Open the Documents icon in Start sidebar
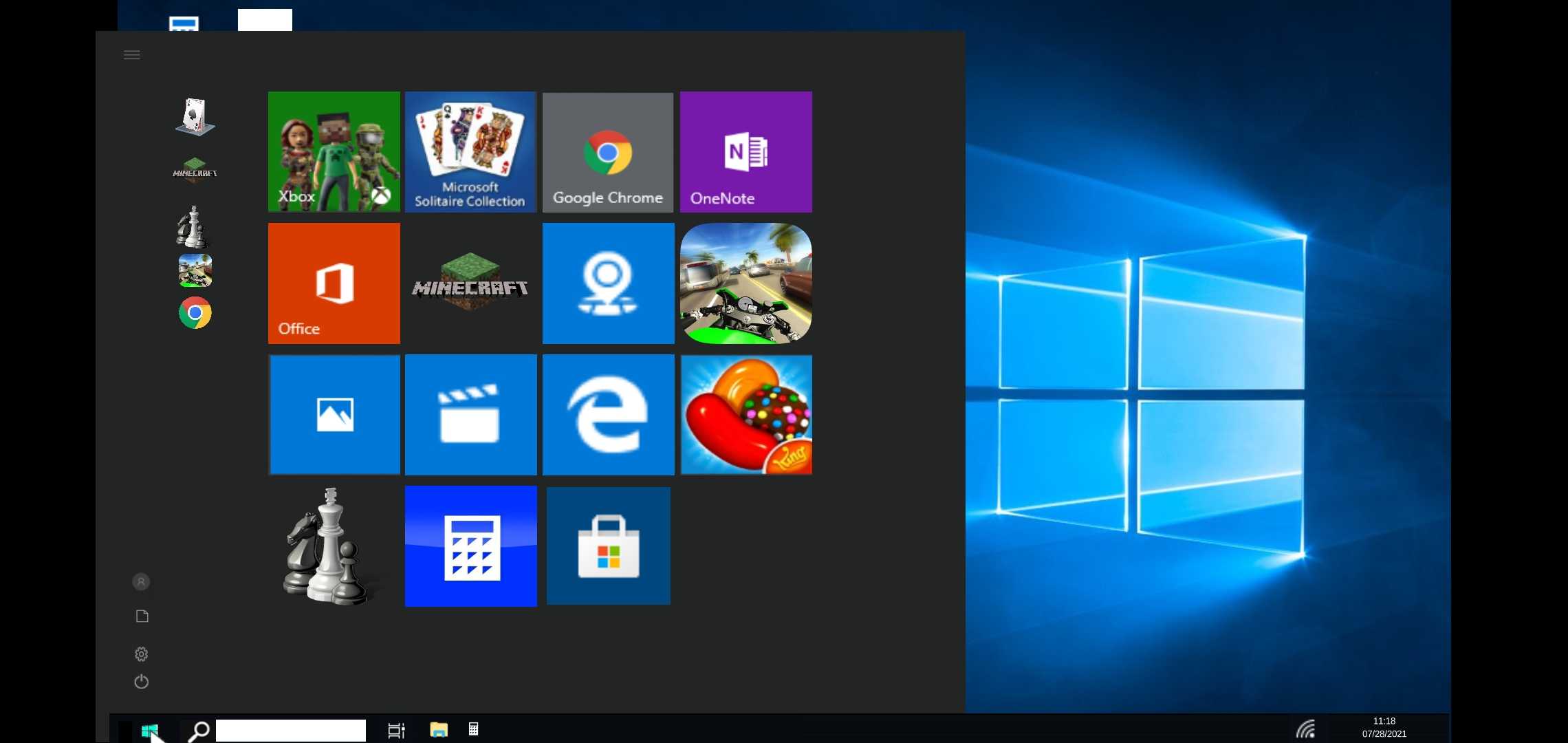Image resolution: width=1568 pixels, height=743 pixels. coord(142,616)
